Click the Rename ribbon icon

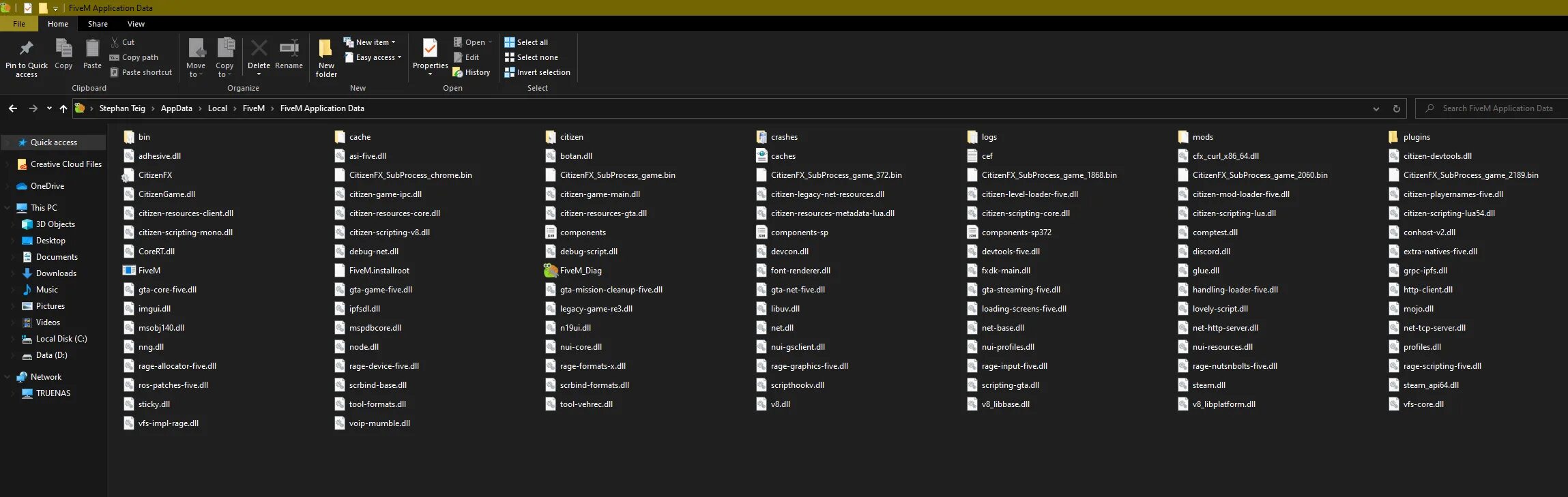tap(289, 48)
